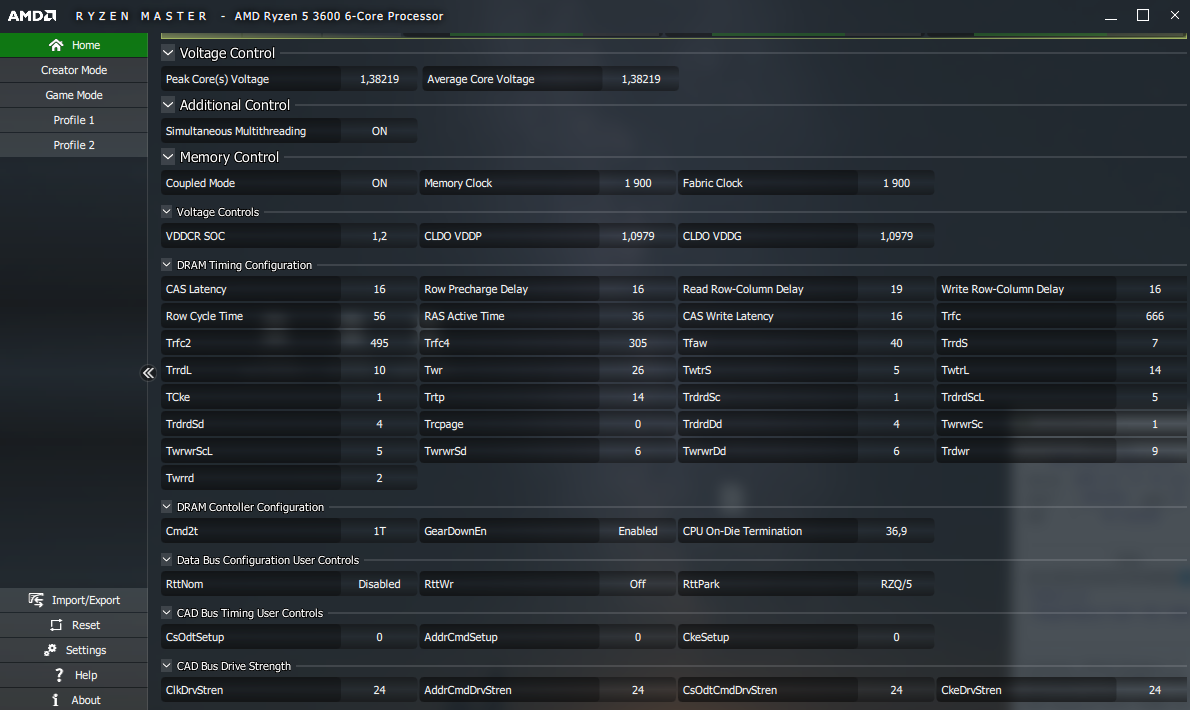
Task: Click the Import/Export icon
Action: point(36,600)
